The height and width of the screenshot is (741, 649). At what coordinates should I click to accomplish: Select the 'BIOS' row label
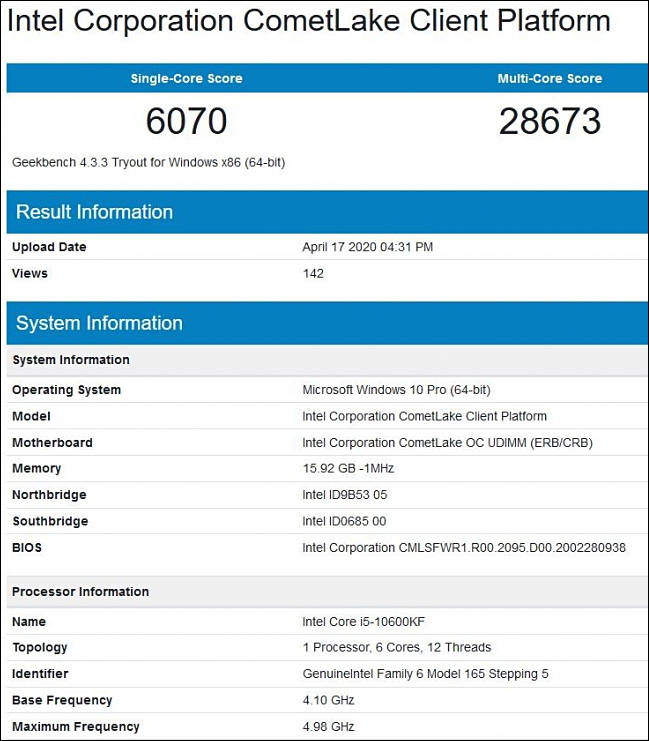27,548
